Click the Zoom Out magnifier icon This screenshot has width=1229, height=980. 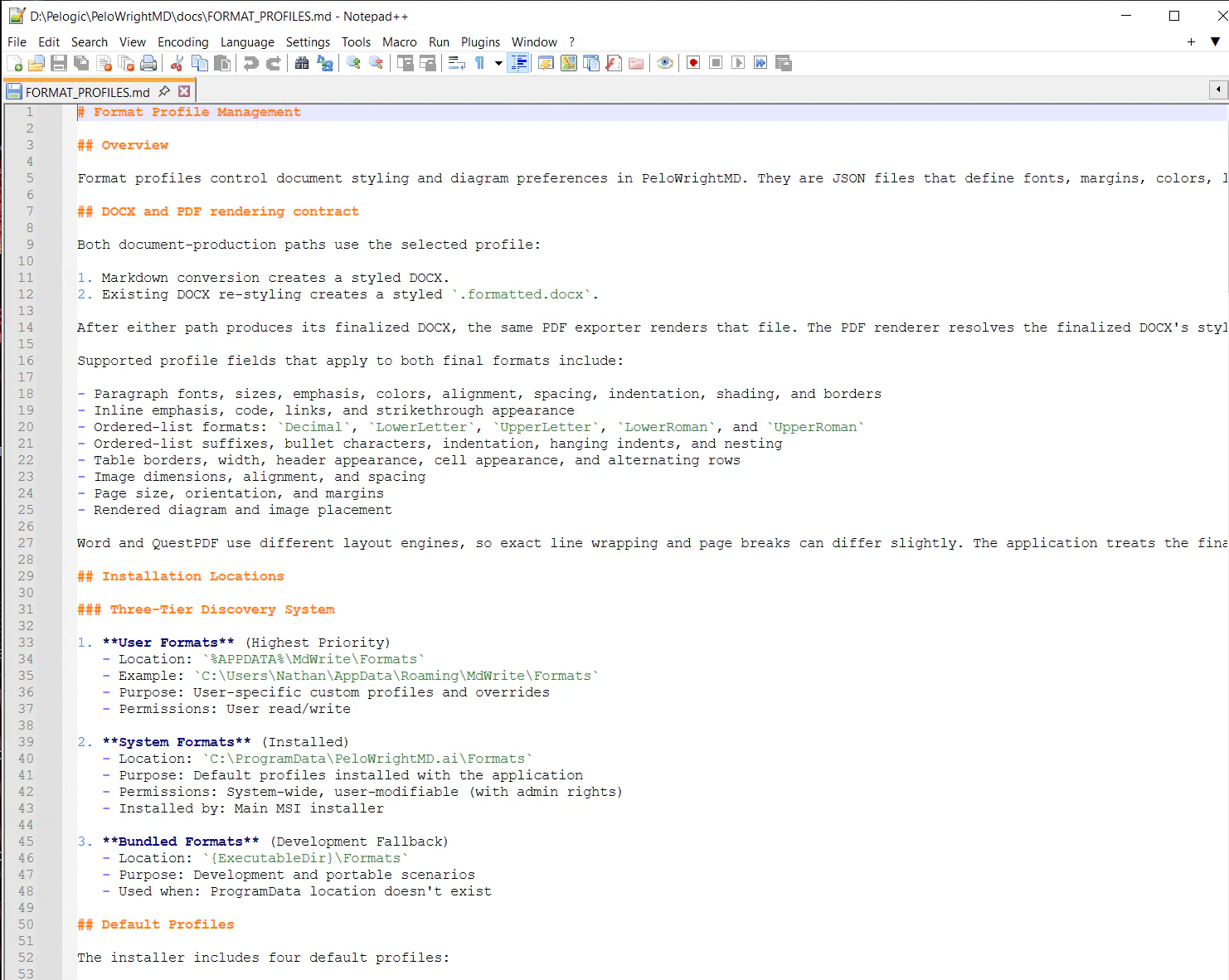tap(376, 63)
